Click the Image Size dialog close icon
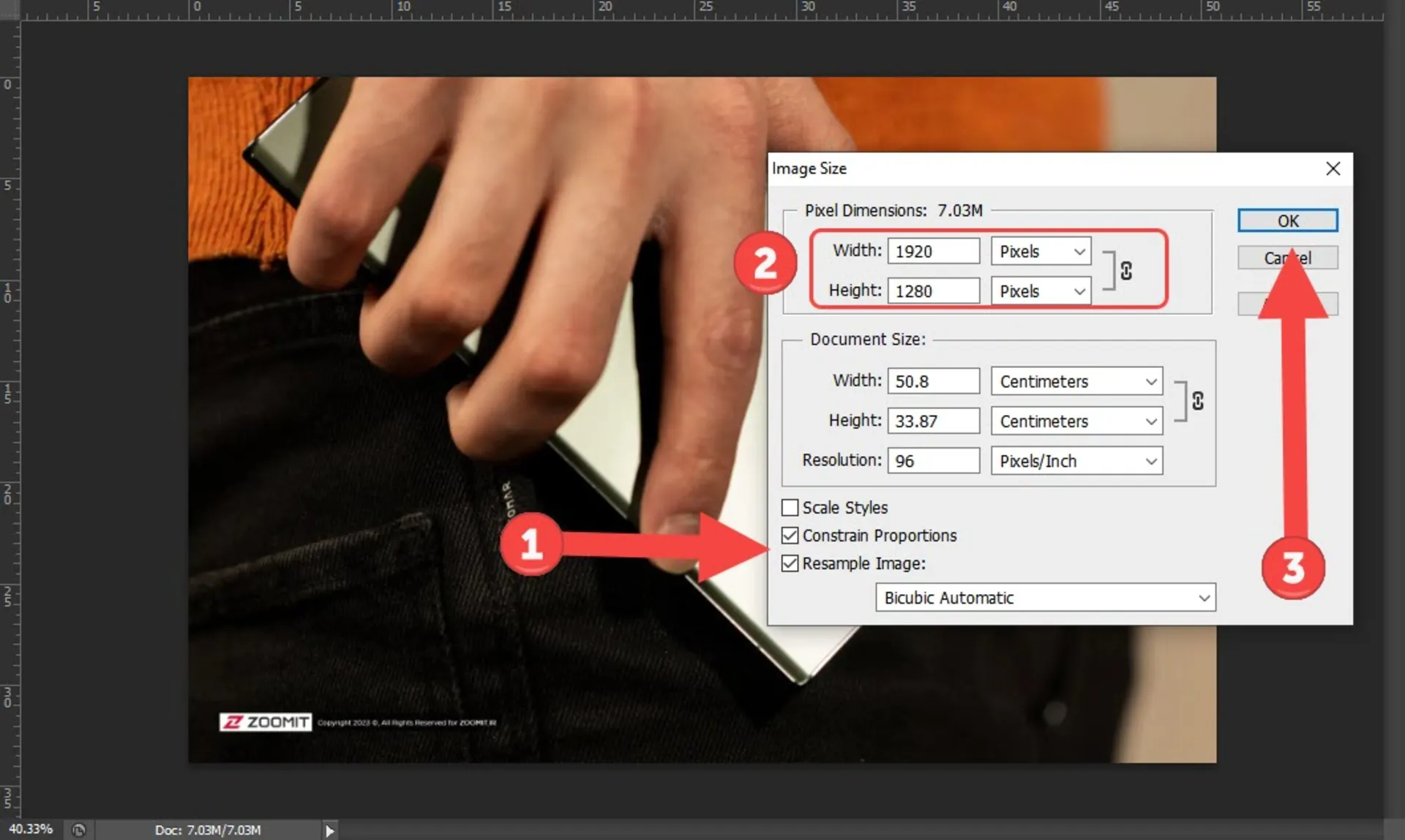The width and height of the screenshot is (1405, 840). tap(1333, 168)
